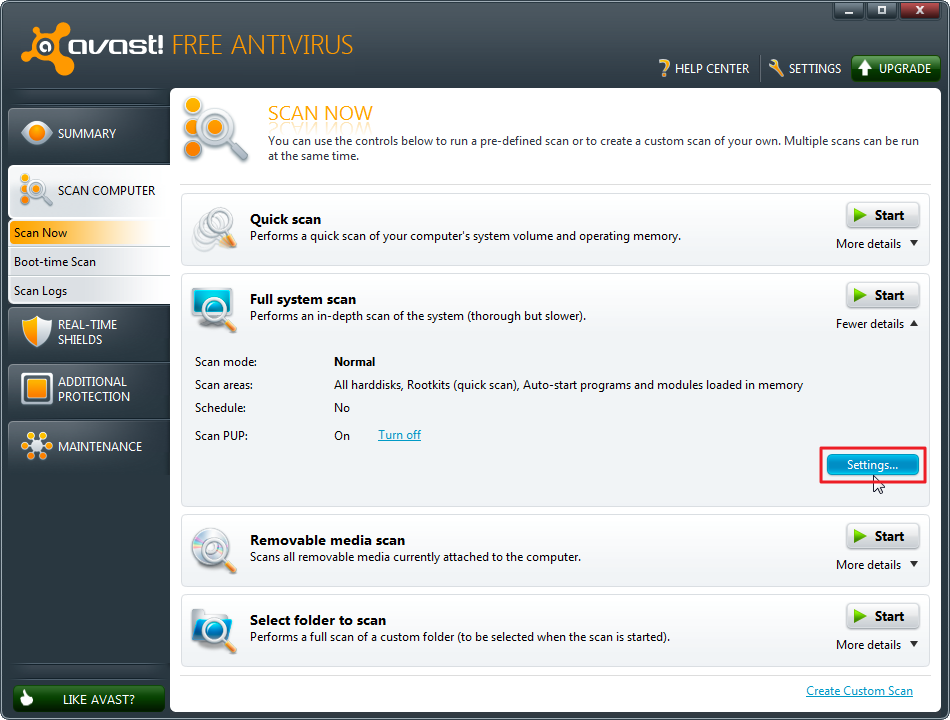Click green play icon on Removable media Start
The height and width of the screenshot is (720, 950).
[860, 536]
